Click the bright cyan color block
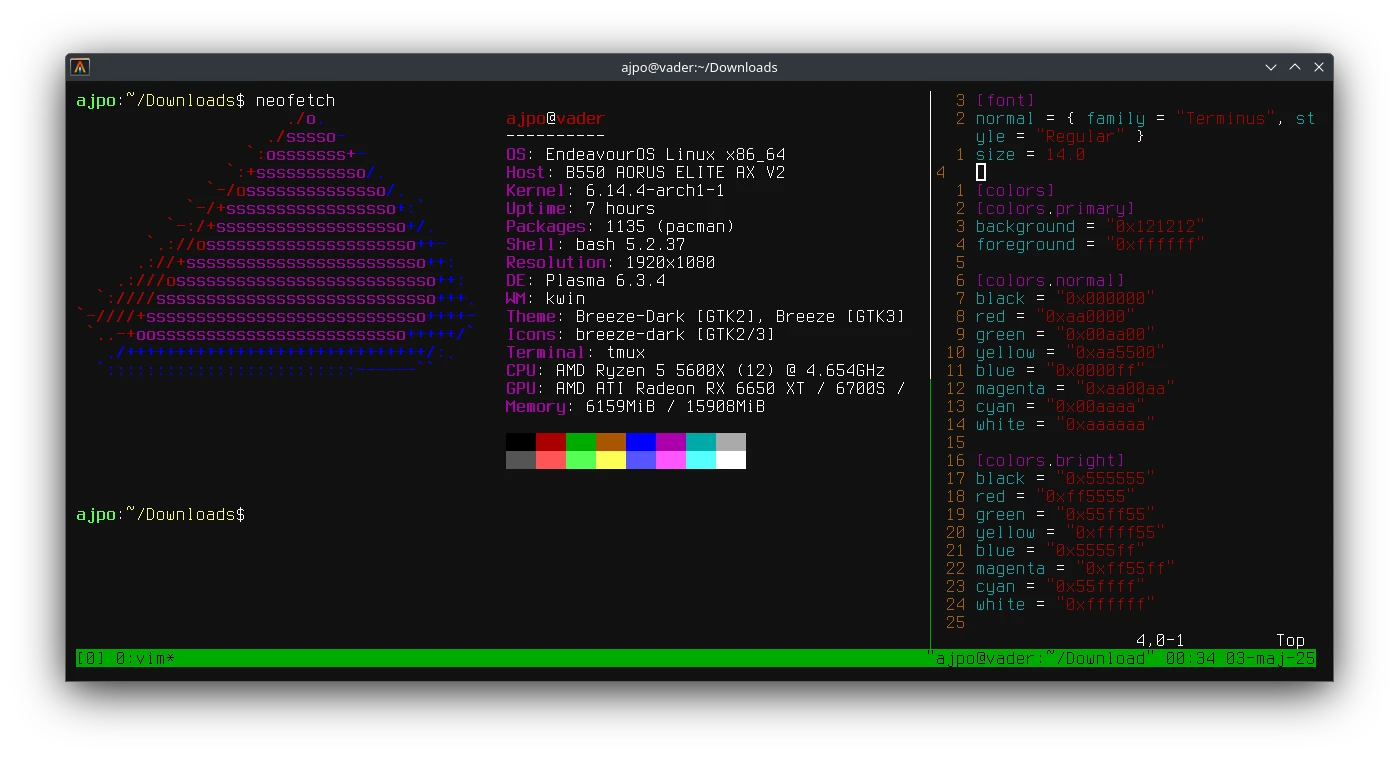This screenshot has height=759, width=1399. (701, 460)
